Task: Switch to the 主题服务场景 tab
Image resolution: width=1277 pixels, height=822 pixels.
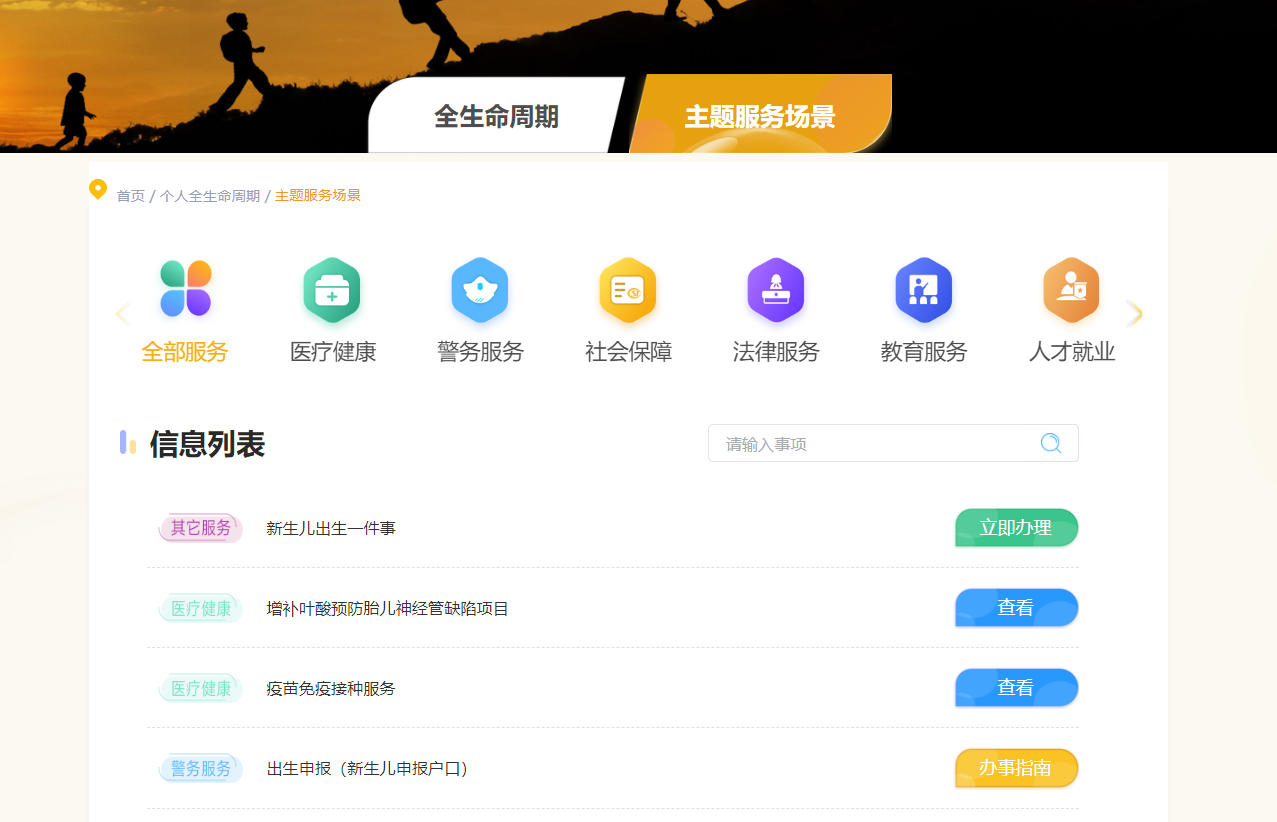Action: pos(760,117)
